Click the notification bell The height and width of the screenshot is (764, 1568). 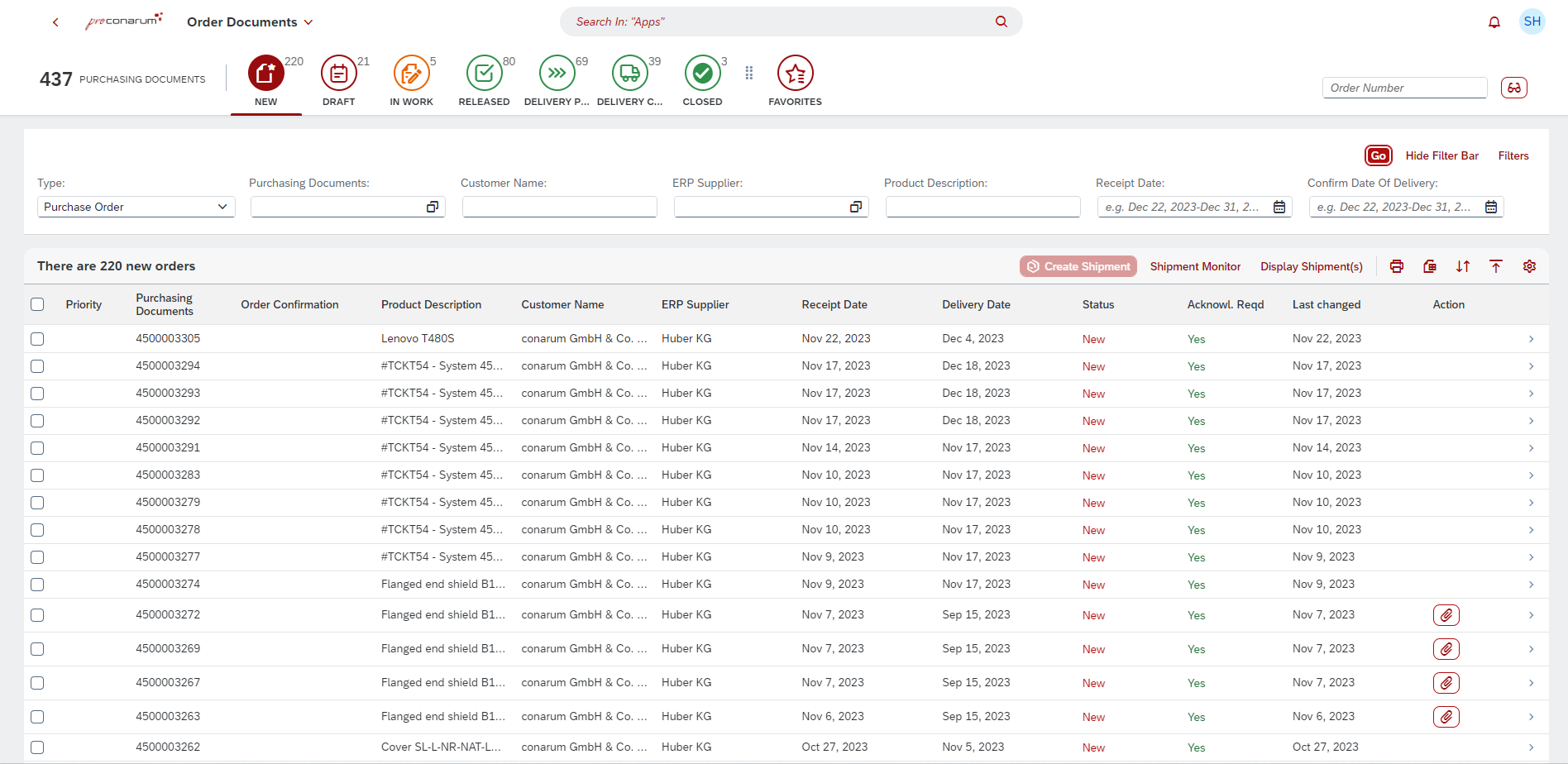(x=1494, y=21)
